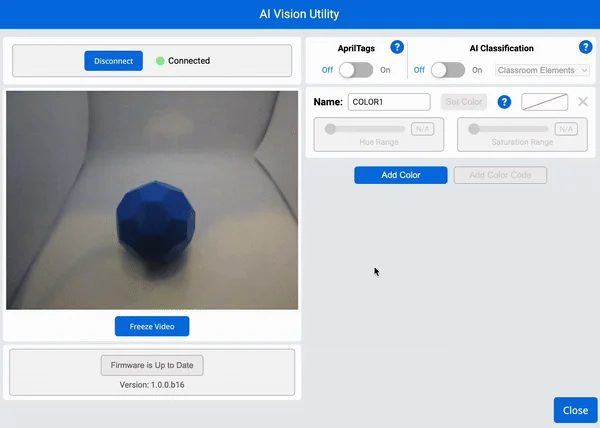600x428 pixels.
Task: Close the AI Vision Utility dialog
Action: click(x=575, y=410)
